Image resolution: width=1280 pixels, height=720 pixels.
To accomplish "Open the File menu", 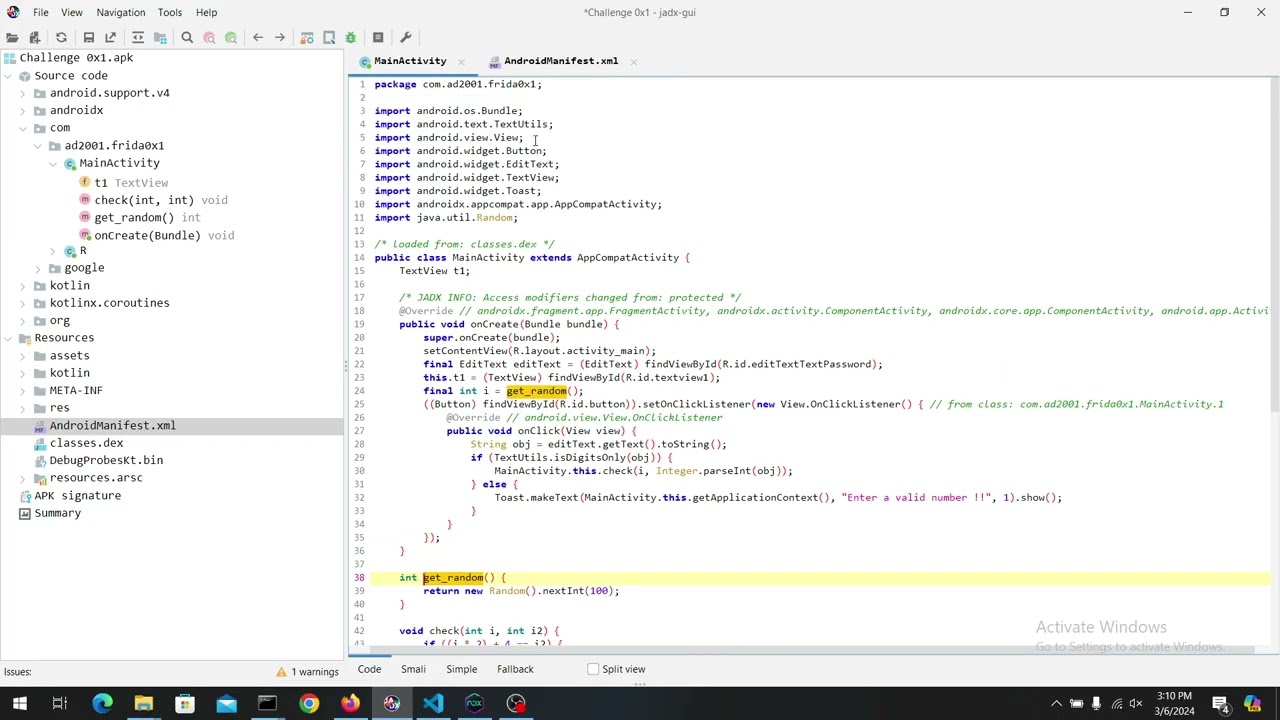I will pos(40,12).
